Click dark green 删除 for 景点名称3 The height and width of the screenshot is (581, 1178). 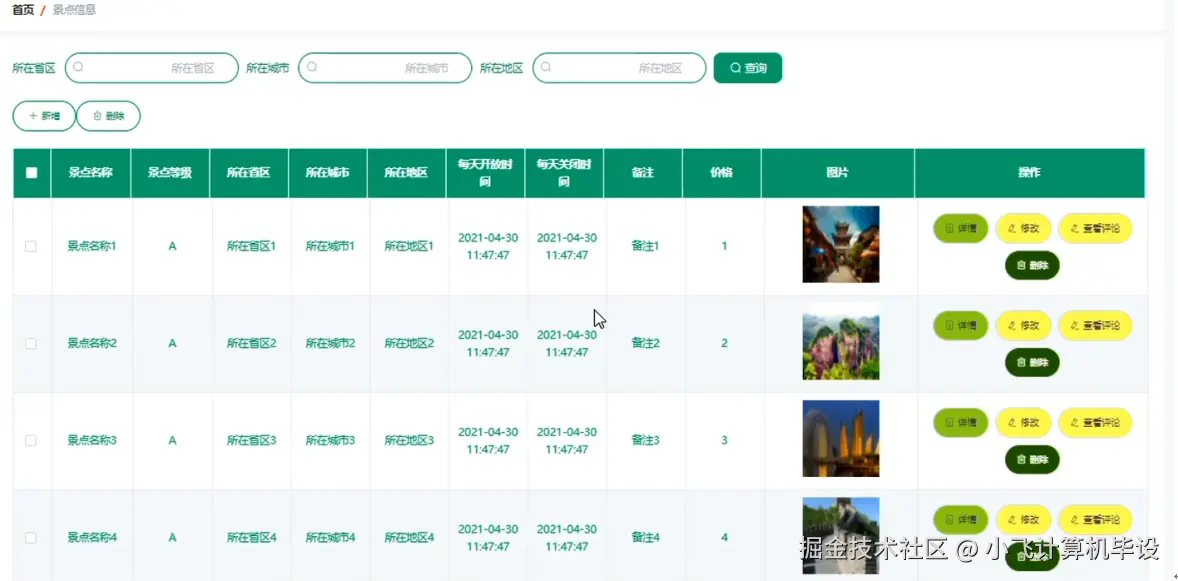pyautogui.click(x=1032, y=459)
